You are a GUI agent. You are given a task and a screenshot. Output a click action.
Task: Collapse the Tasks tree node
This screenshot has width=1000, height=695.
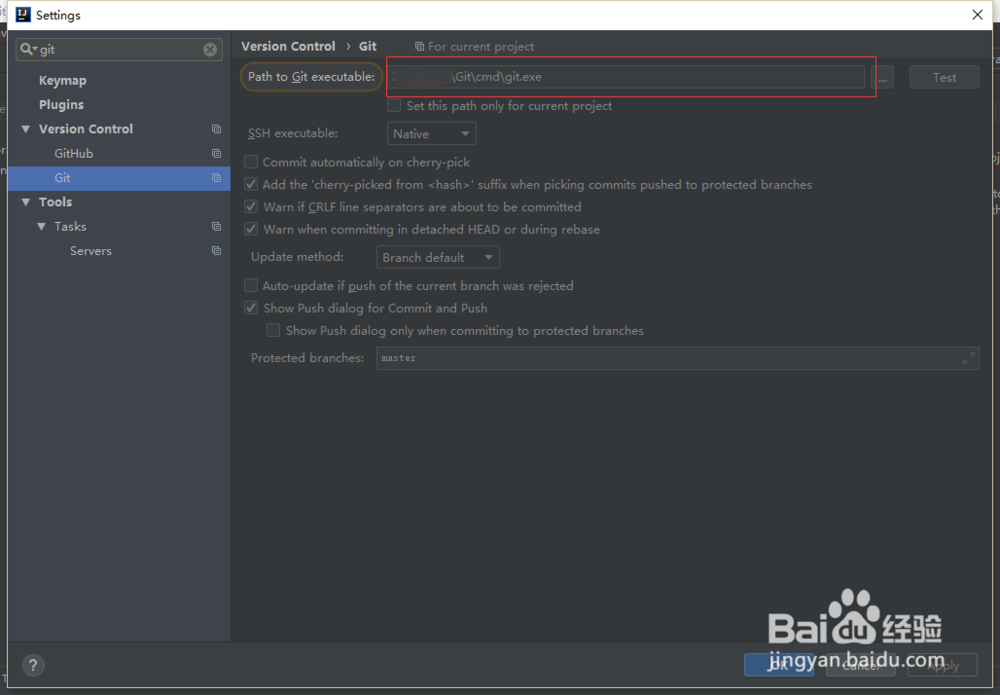click(x=41, y=226)
